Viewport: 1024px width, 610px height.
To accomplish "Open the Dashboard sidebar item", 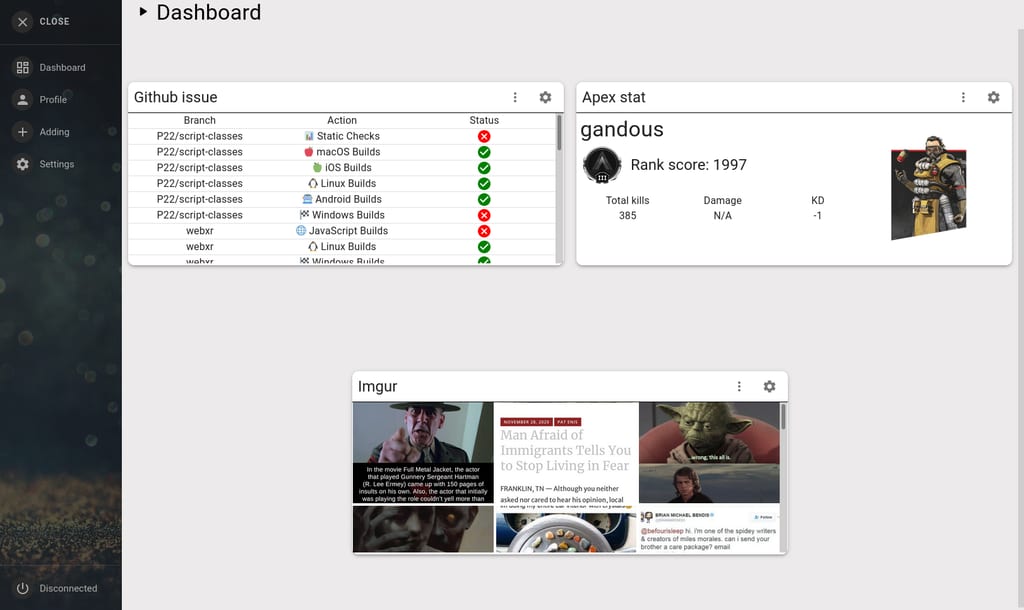I will 61,67.
